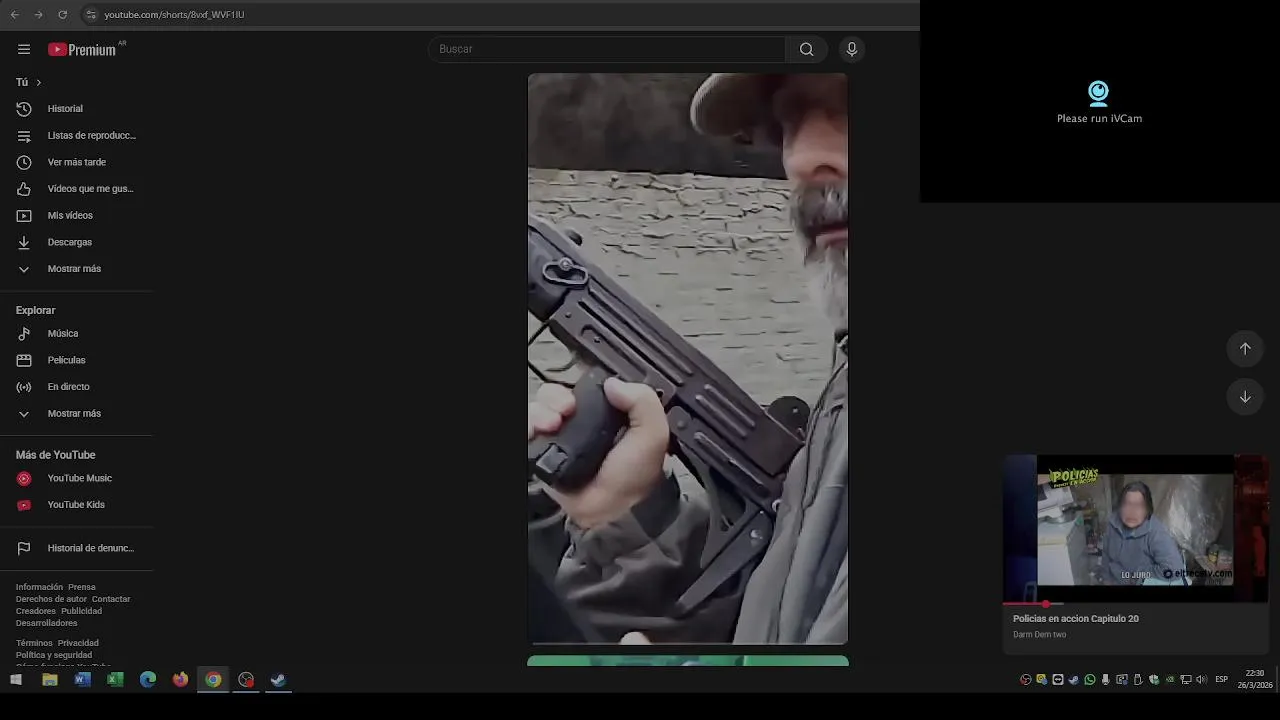
Task: Open Ver más tarde list
Action: pos(76,162)
